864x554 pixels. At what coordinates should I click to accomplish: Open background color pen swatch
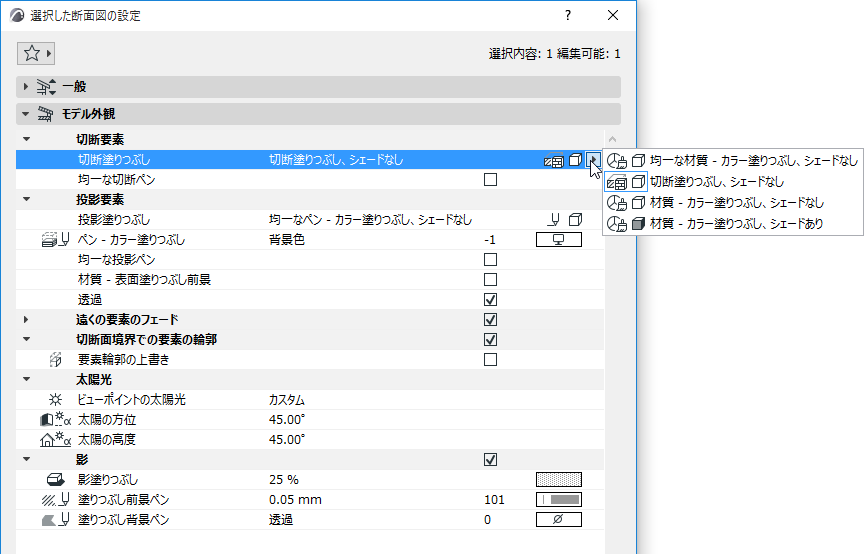tap(559, 239)
